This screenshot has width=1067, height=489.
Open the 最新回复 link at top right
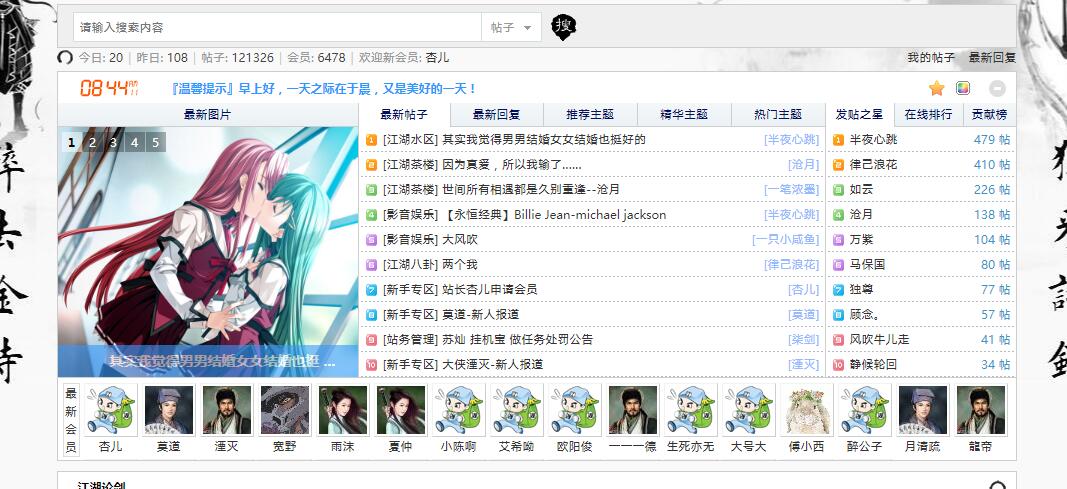click(992, 58)
